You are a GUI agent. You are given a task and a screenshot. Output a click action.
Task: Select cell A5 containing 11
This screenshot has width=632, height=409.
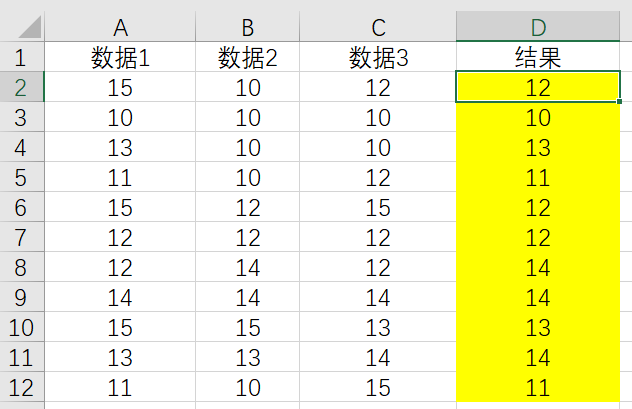(x=120, y=177)
